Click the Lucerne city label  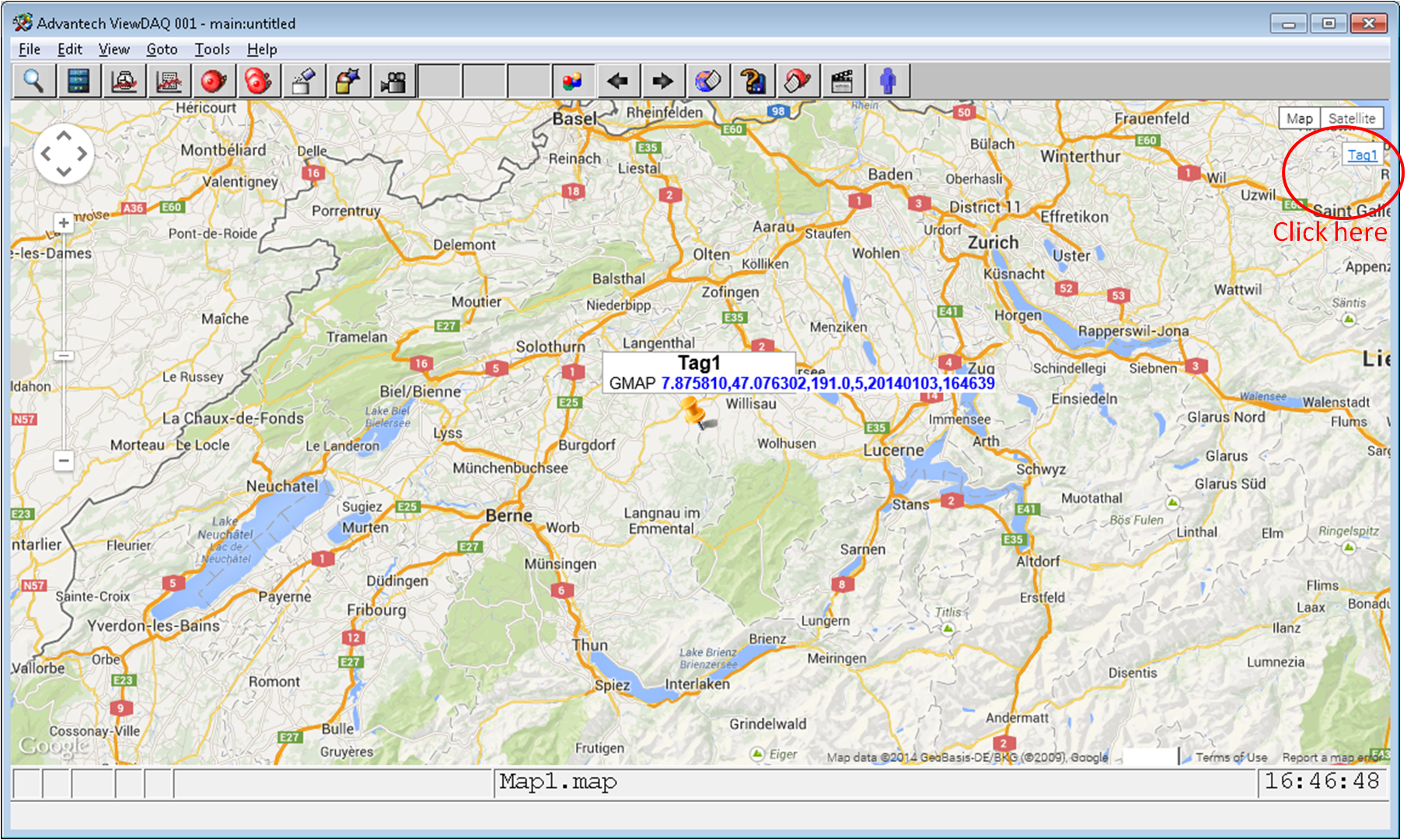click(x=894, y=450)
